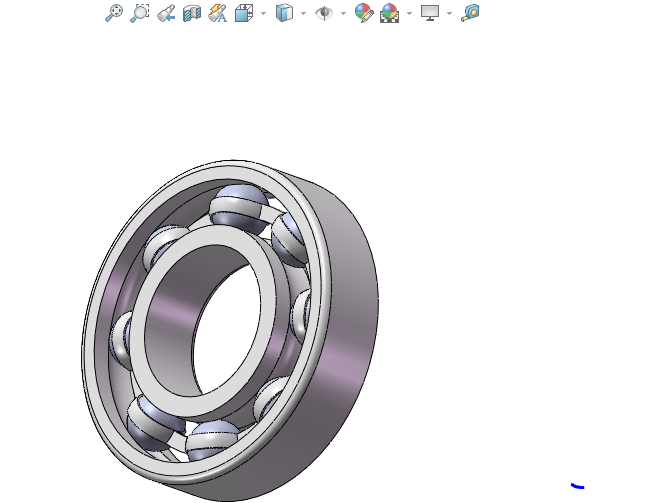649x503 pixels.
Task: Toggle Hide/Show Items eye icon
Action: (324, 13)
